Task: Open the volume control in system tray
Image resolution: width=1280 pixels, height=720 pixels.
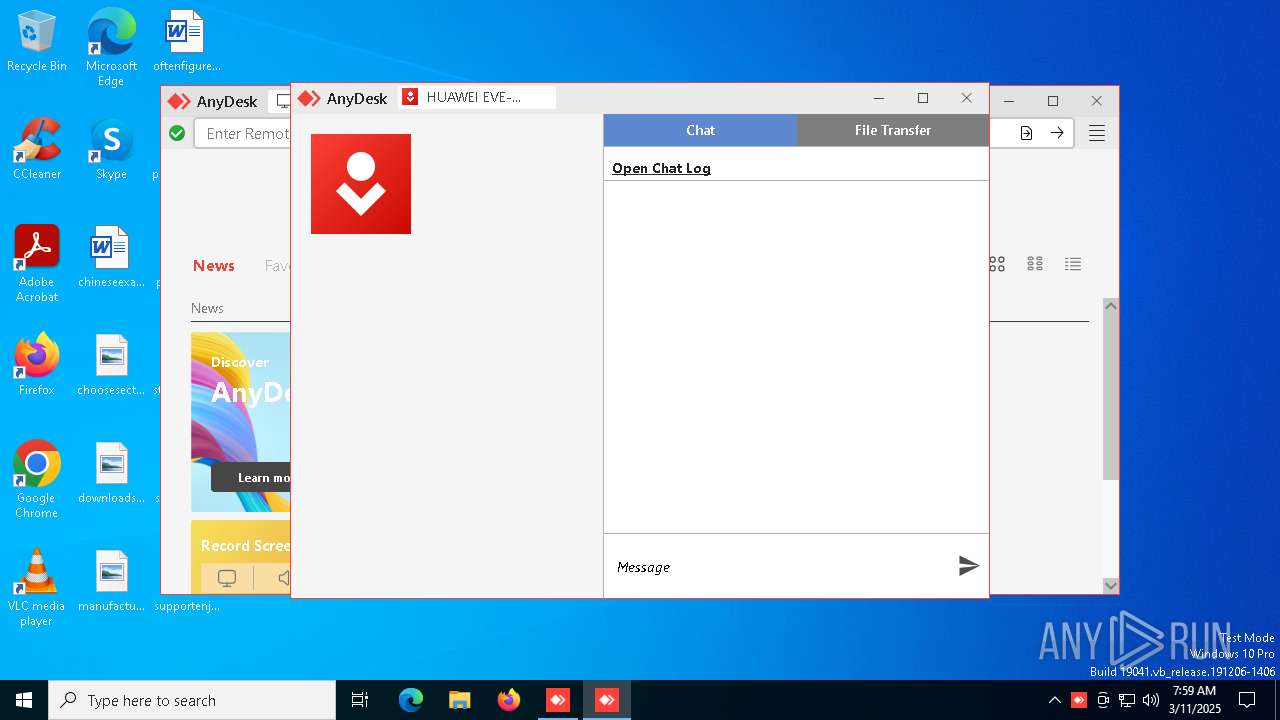Action: coord(1150,700)
